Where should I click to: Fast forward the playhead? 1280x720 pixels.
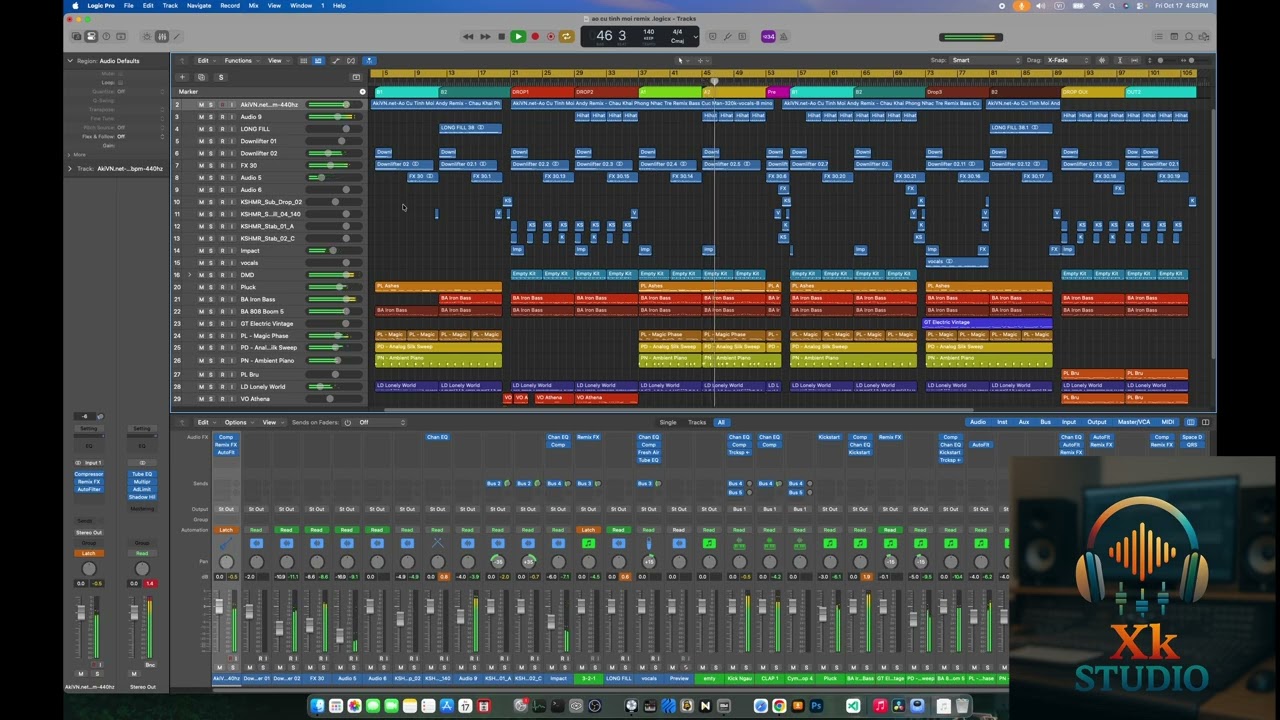485,37
